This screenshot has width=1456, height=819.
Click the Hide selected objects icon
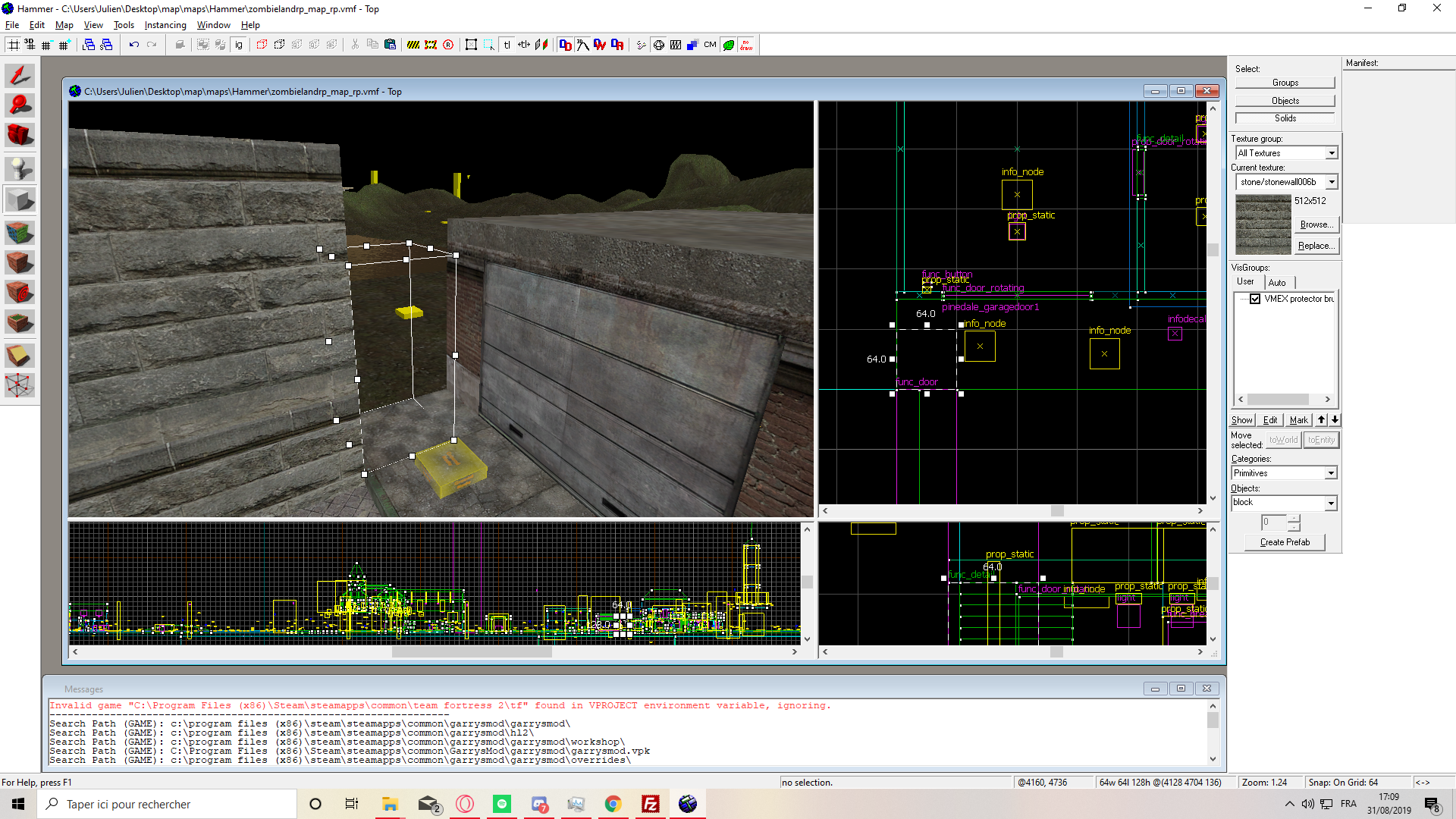coord(262,45)
